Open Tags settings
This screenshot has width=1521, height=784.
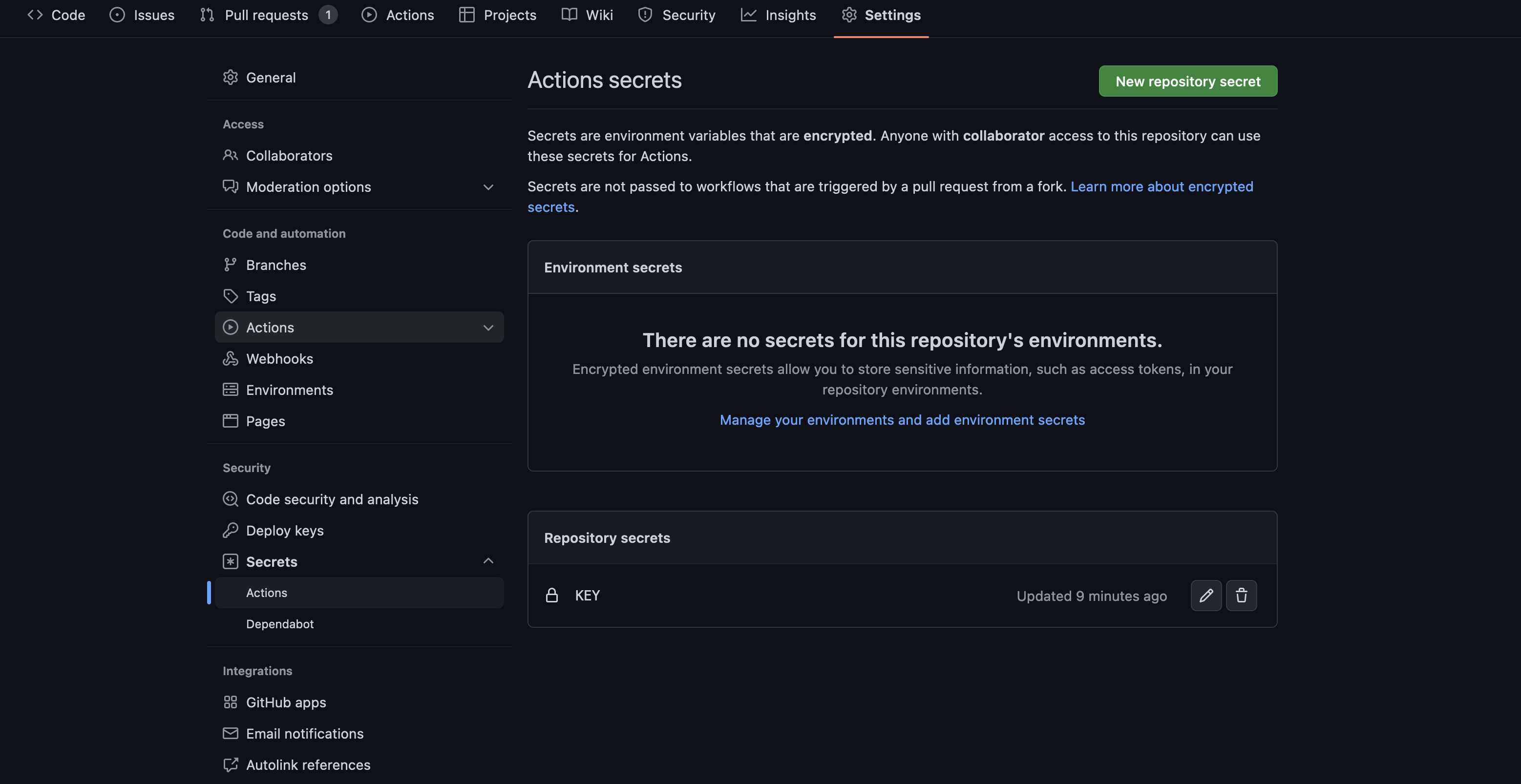pyautogui.click(x=359, y=296)
